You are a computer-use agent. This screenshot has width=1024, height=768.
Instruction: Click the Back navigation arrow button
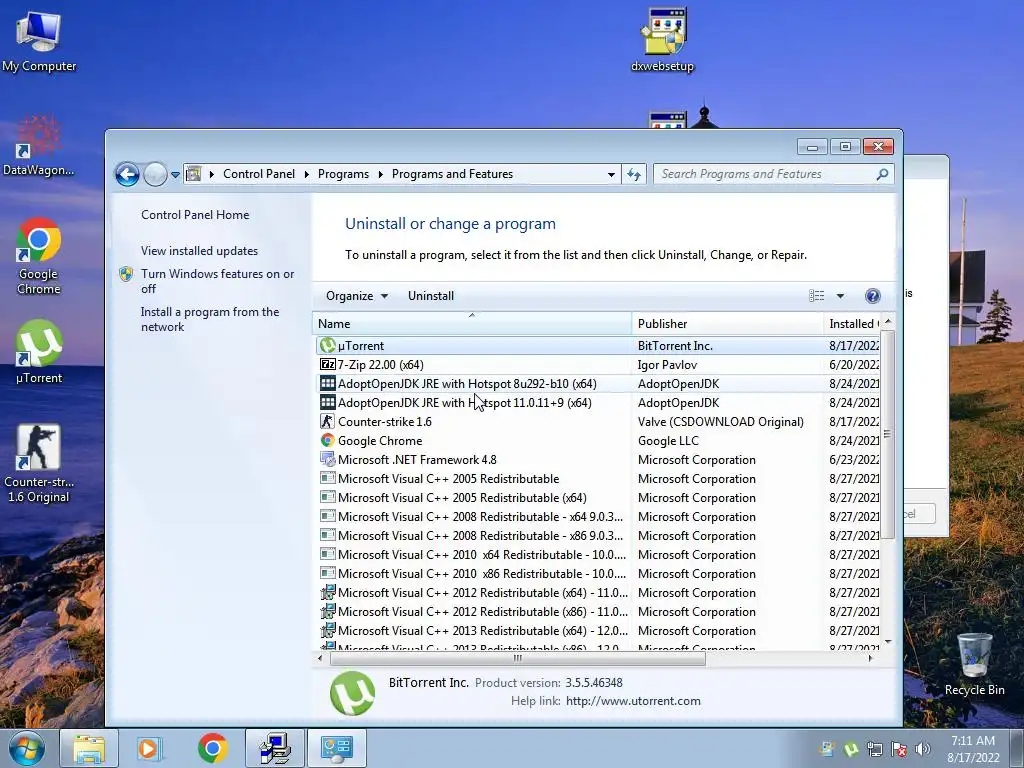pos(127,174)
